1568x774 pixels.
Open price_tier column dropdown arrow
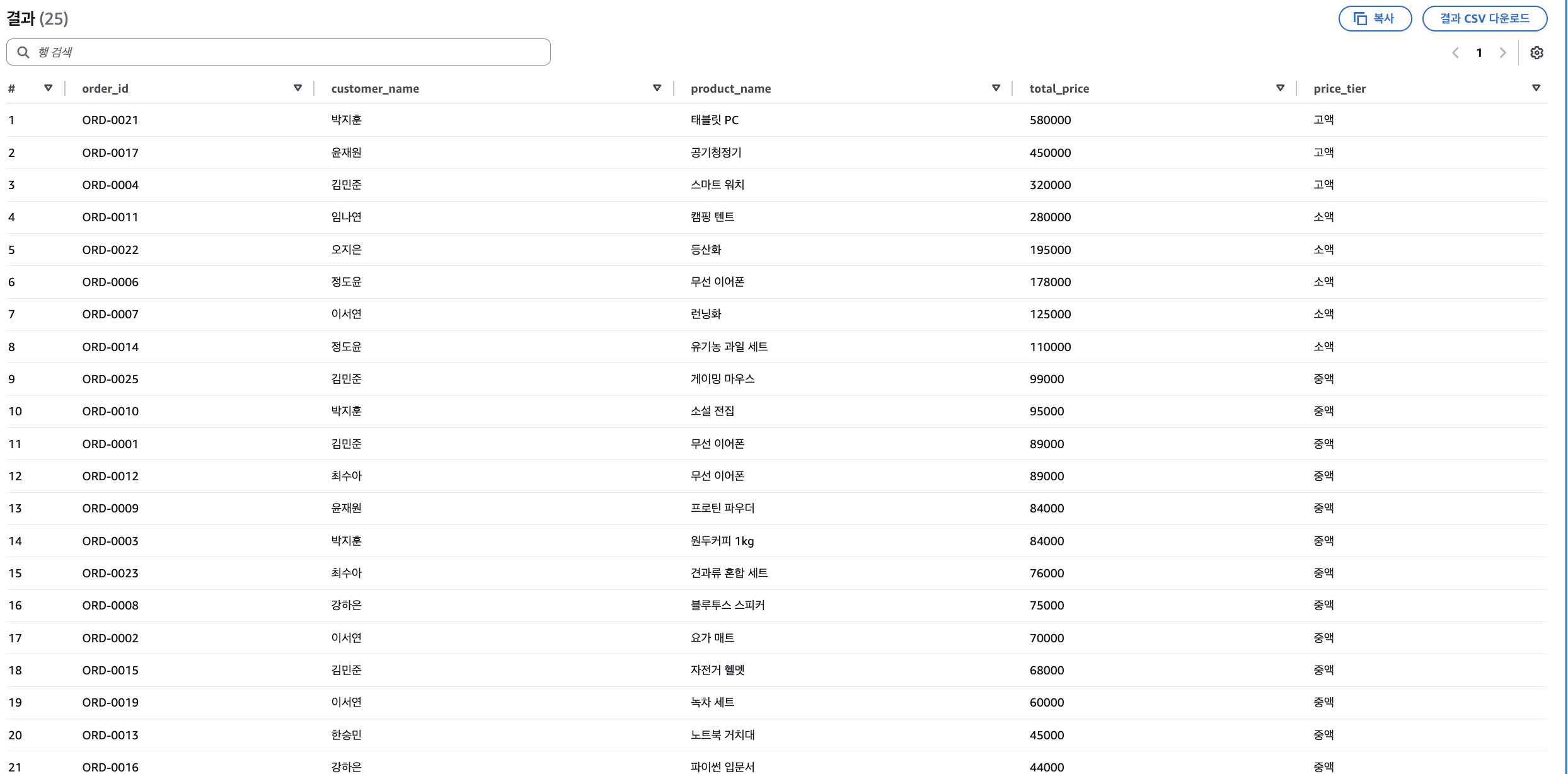click(x=1536, y=88)
